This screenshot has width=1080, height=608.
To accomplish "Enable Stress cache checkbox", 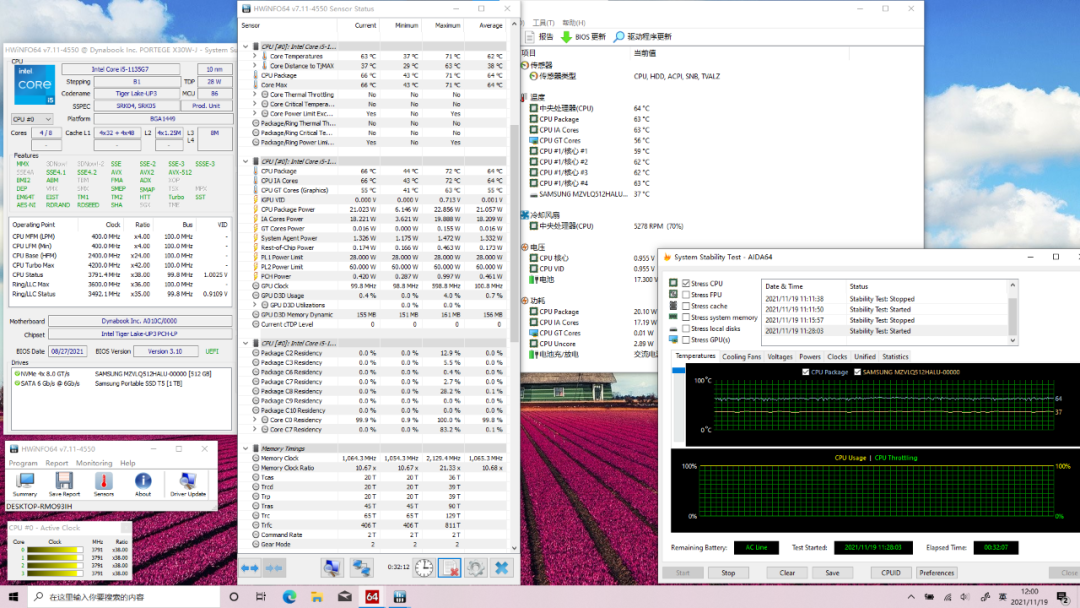I will click(686, 306).
